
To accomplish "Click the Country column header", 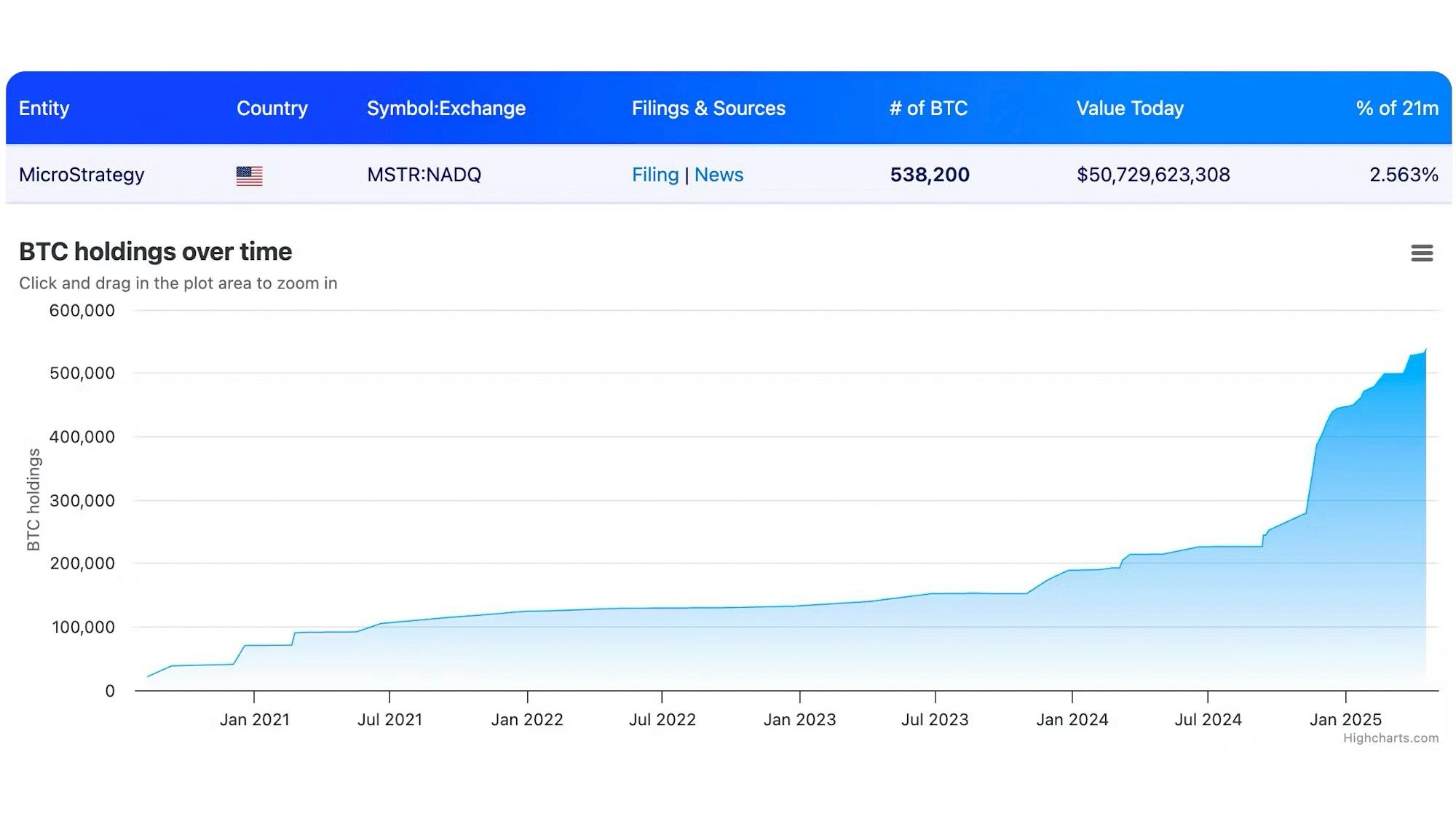I will (x=272, y=108).
